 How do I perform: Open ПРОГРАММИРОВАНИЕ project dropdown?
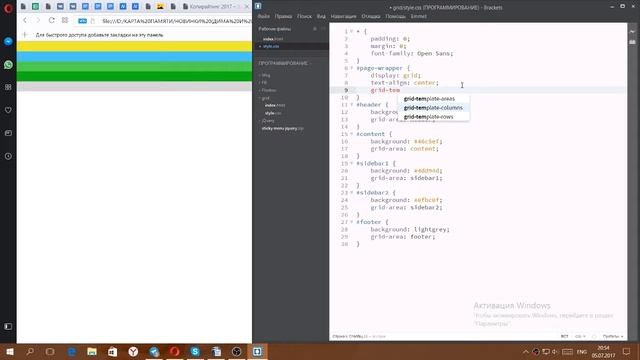(285, 63)
